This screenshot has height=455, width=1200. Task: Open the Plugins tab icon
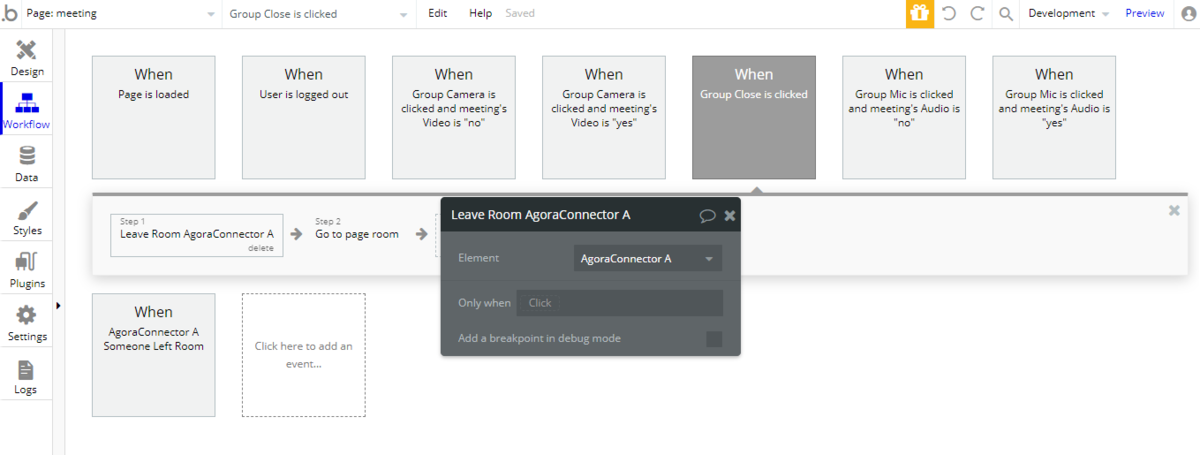pyautogui.click(x=27, y=263)
